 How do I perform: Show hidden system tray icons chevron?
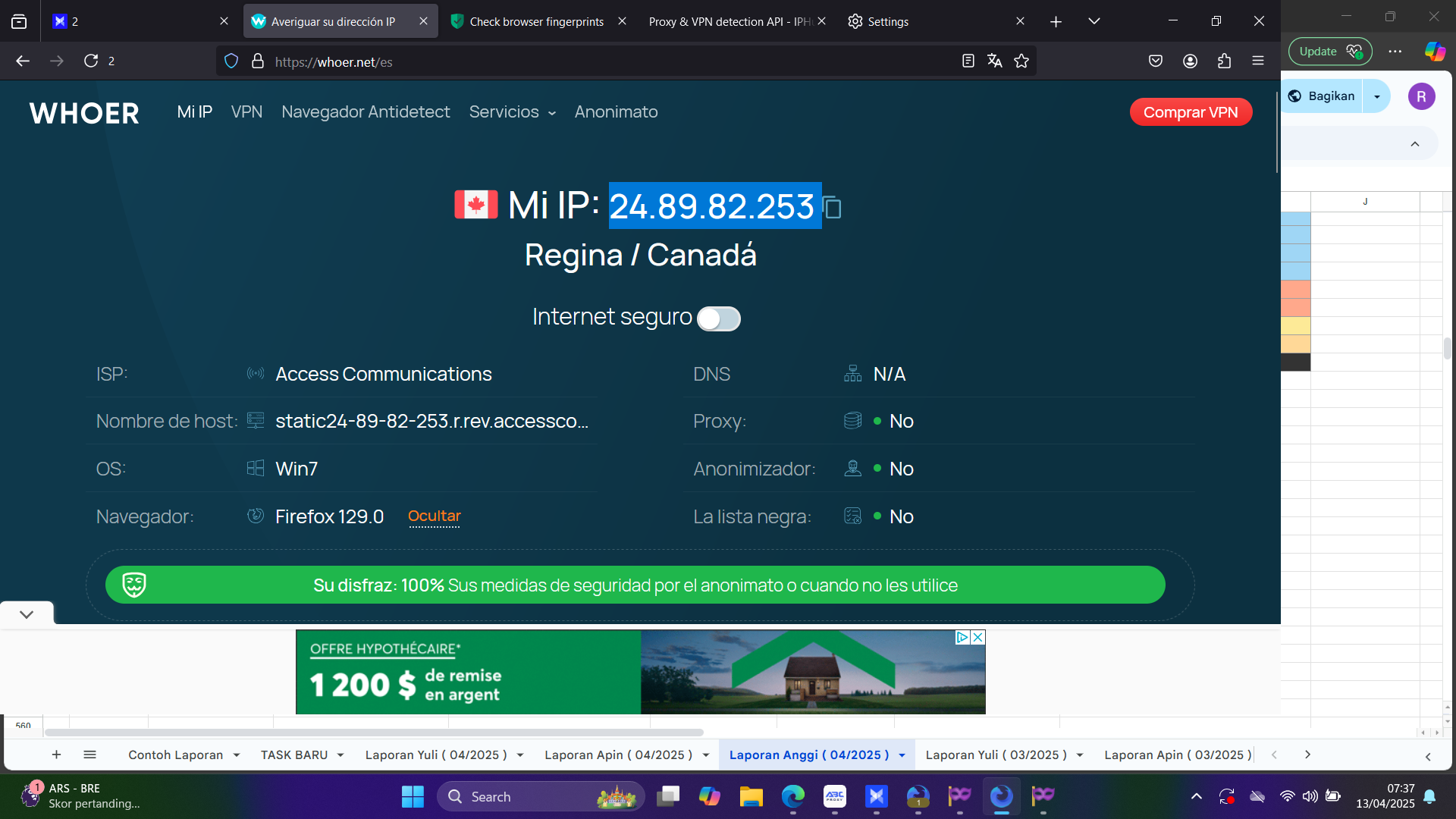click(x=1196, y=796)
